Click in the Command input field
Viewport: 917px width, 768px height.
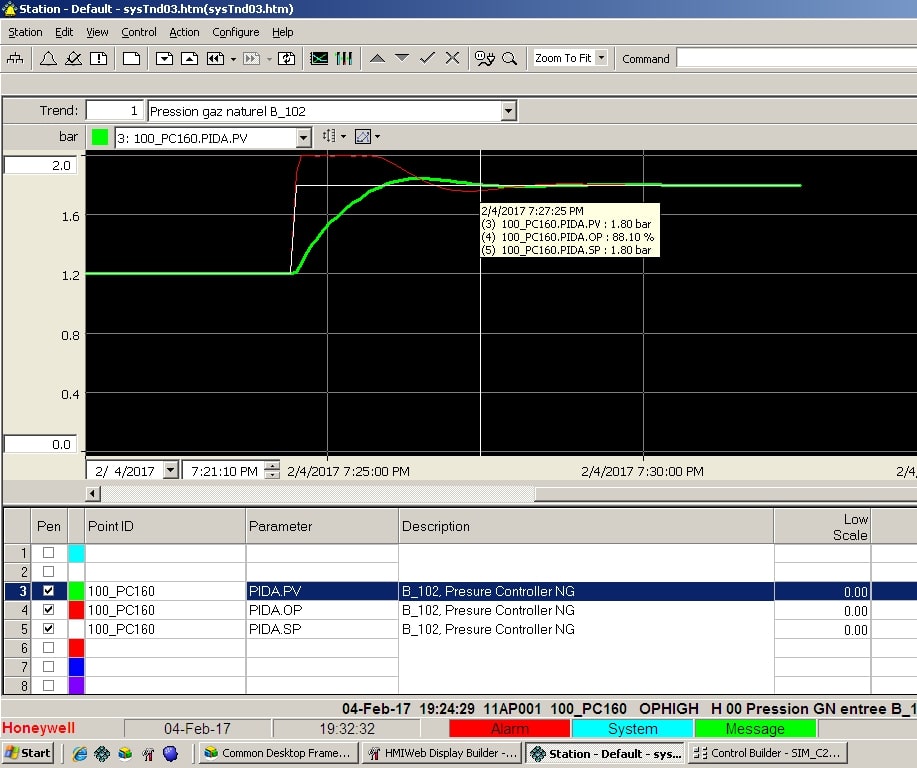click(795, 58)
